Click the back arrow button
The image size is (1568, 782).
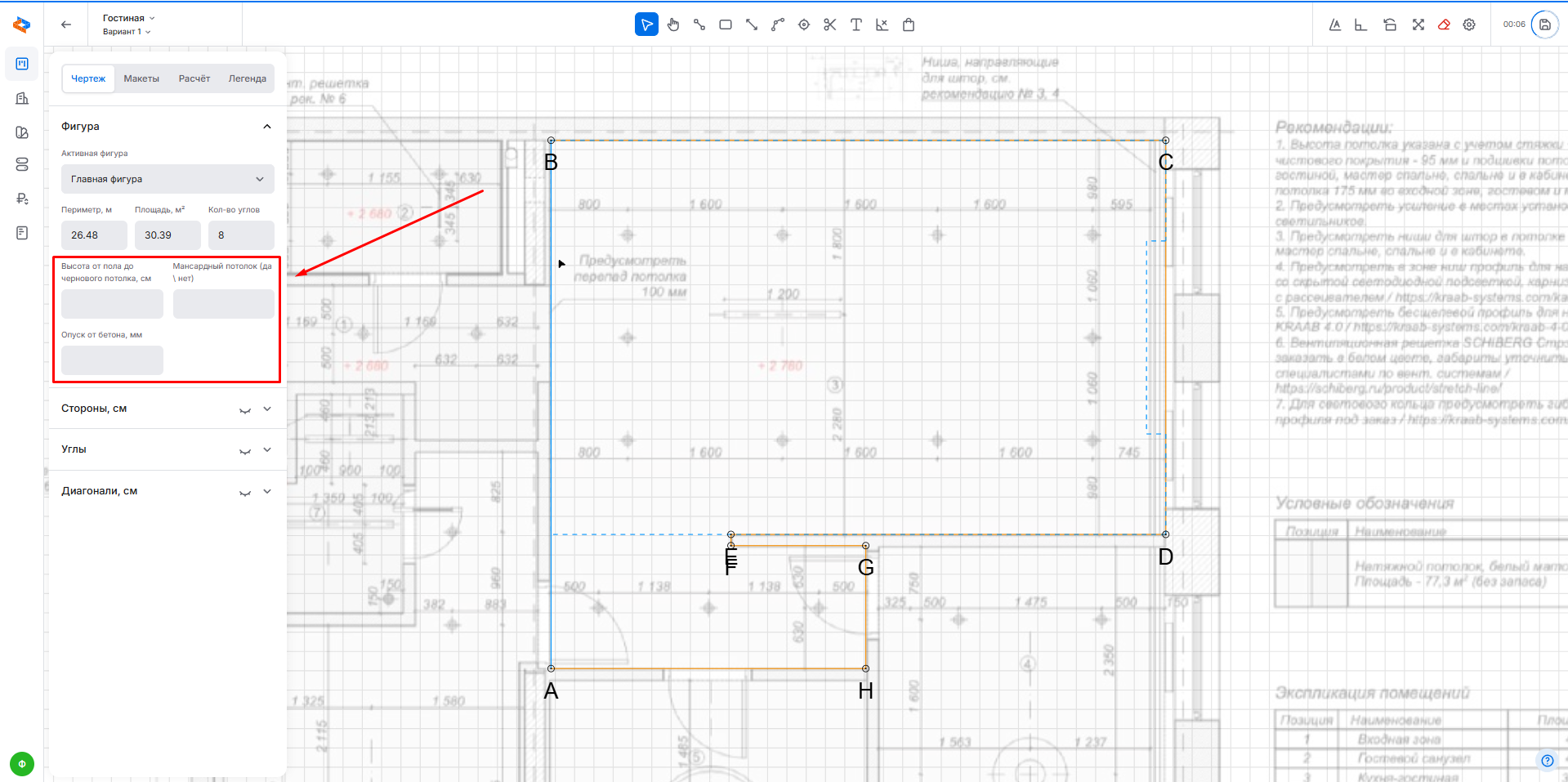(66, 25)
